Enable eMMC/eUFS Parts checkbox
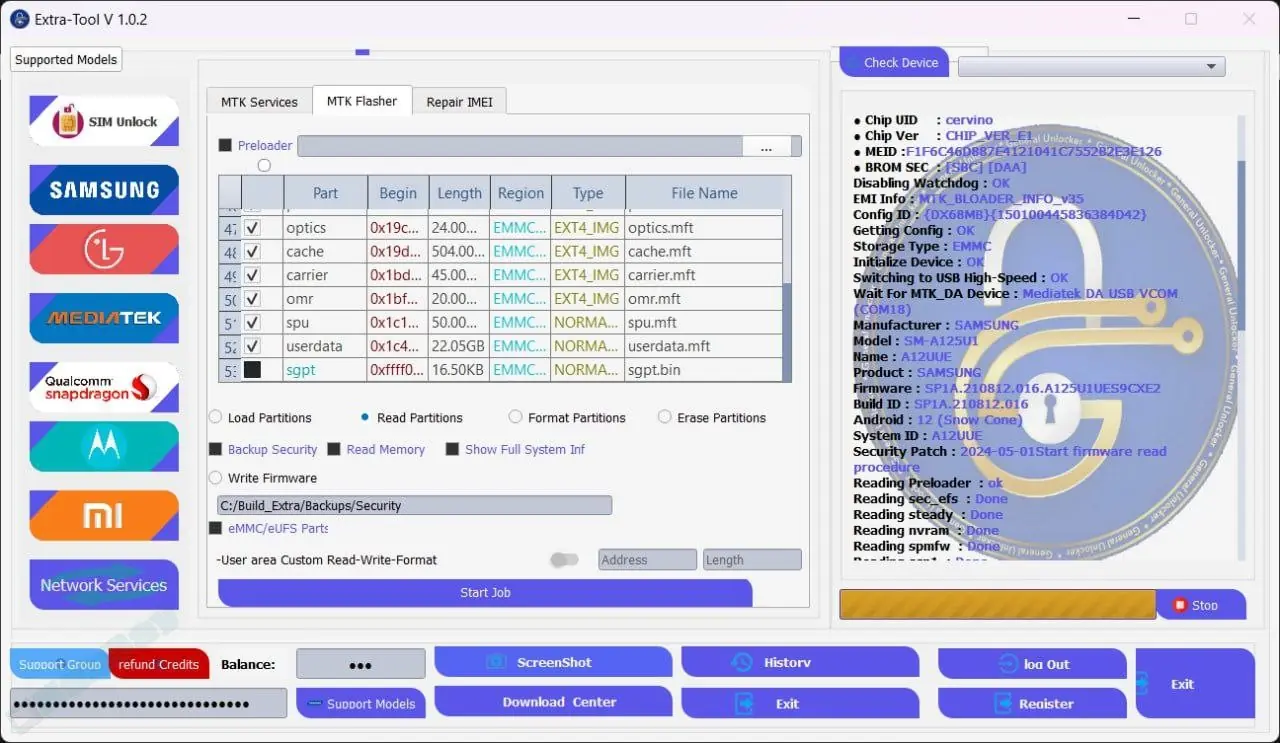The width and height of the screenshot is (1280, 743). point(215,528)
